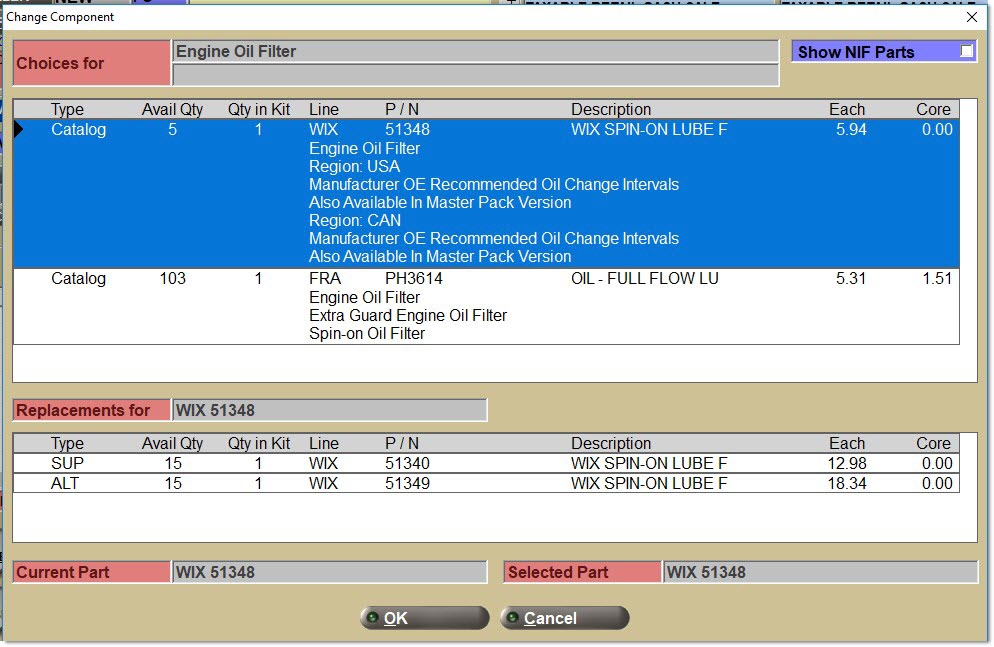Click the OK button
Screen dimensions: 994x647
[x=424, y=618]
